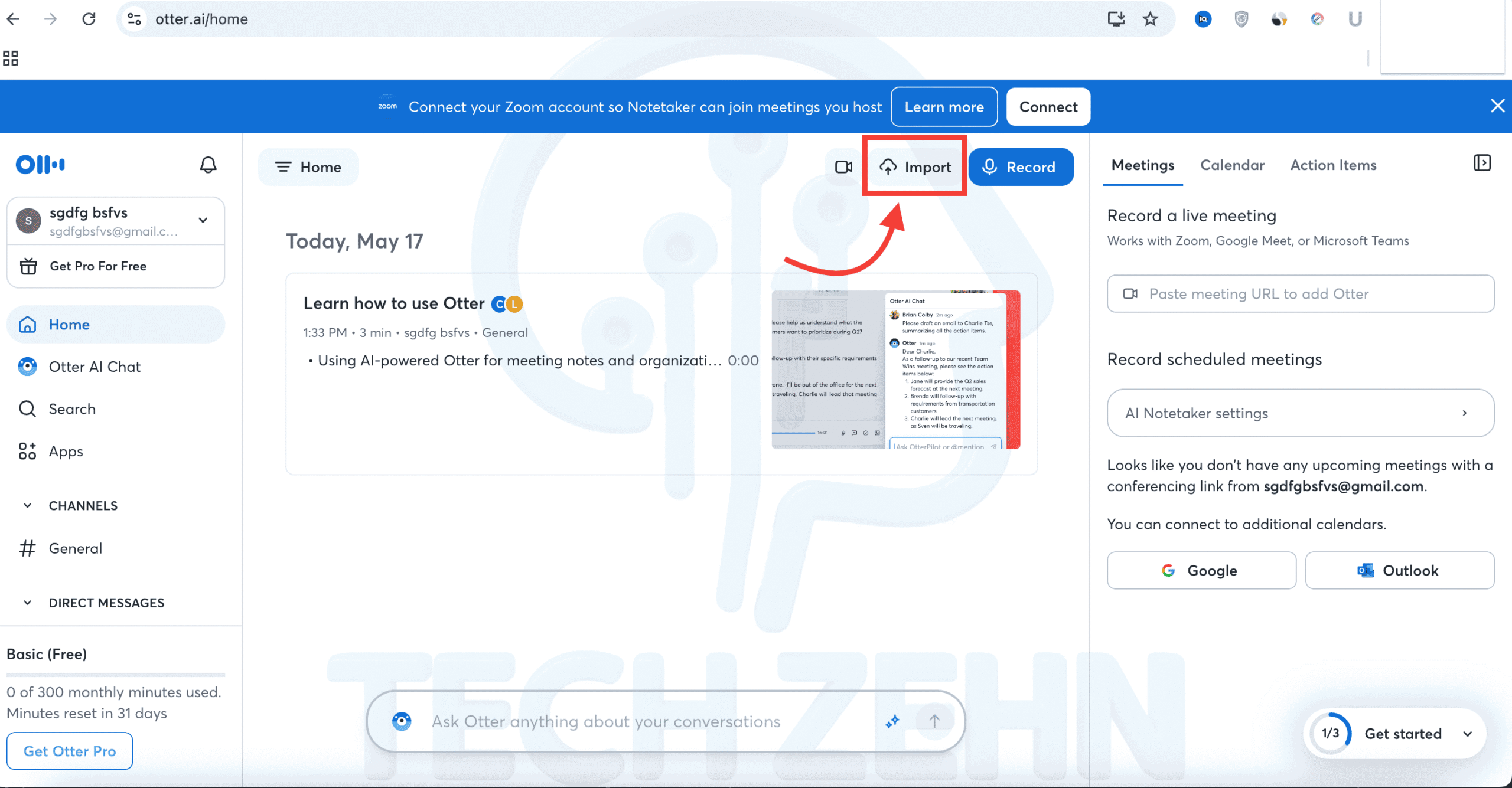Screen dimensions: 1512x788
Task: Click Paste meeting URL input field
Action: pos(1301,294)
